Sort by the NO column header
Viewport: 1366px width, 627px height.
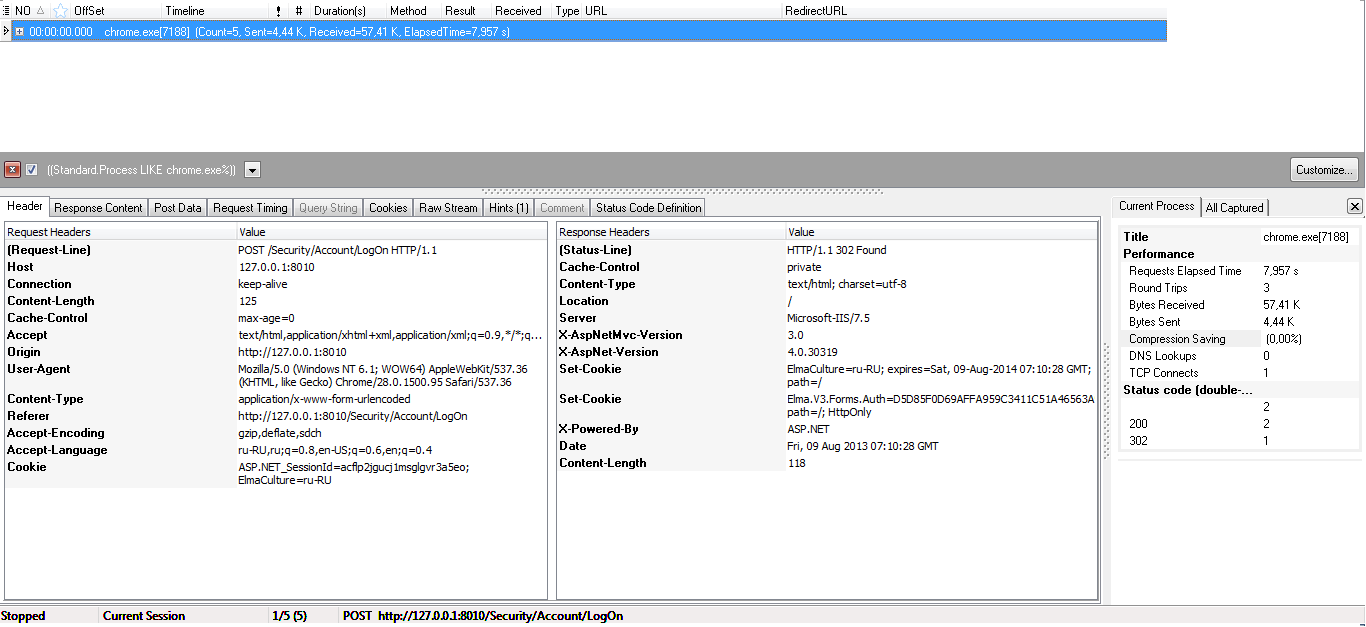23,11
